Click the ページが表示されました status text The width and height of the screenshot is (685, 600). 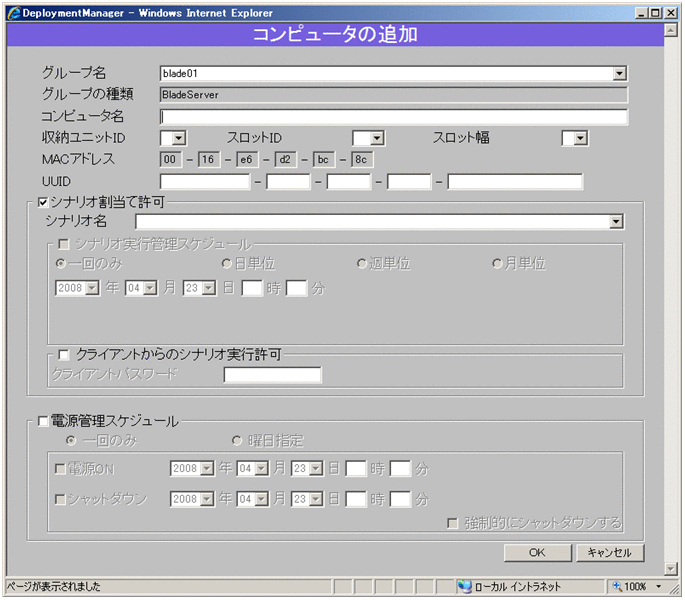click(53, 586)
